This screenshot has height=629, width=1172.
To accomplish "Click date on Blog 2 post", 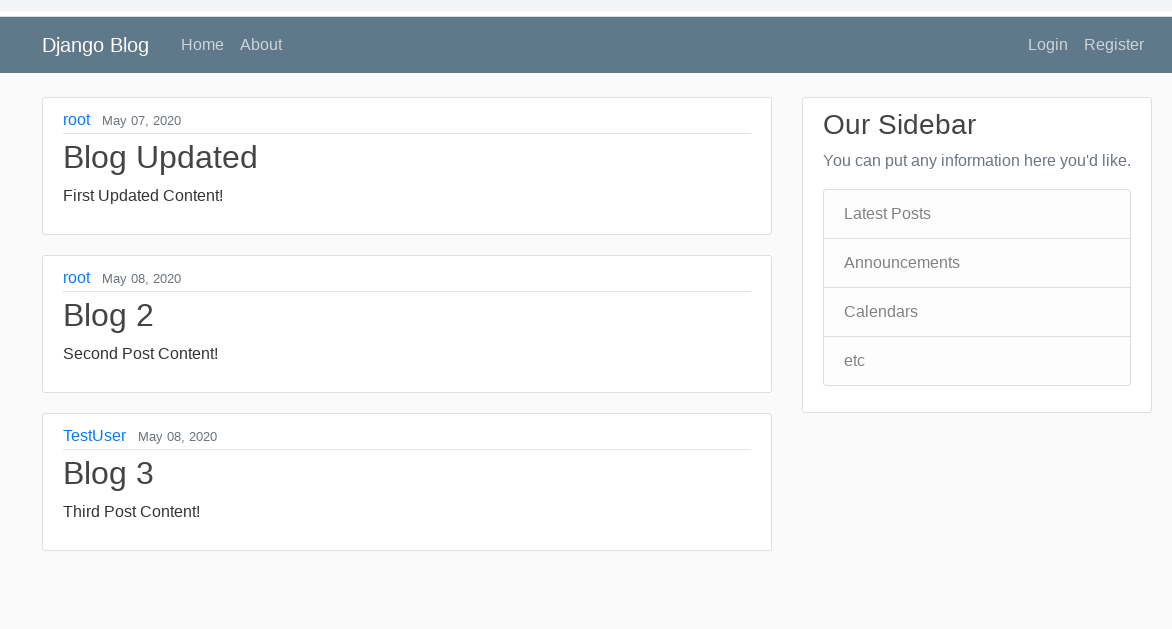I will coord(141,279).
